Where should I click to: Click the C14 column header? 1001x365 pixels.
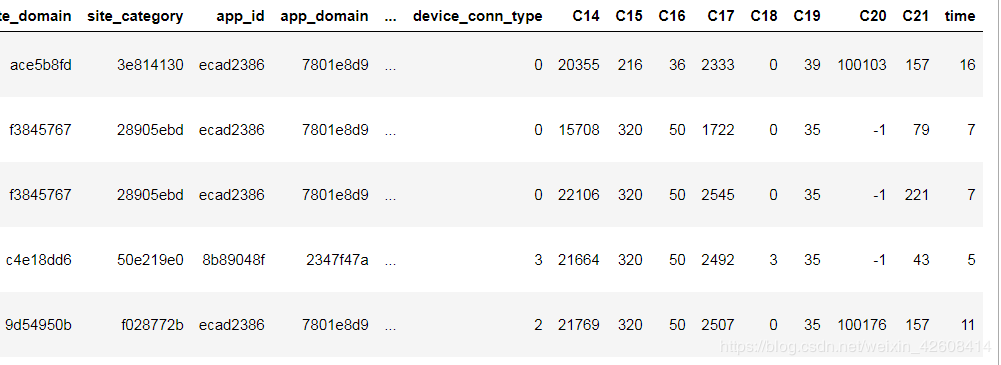click(586, 16)
